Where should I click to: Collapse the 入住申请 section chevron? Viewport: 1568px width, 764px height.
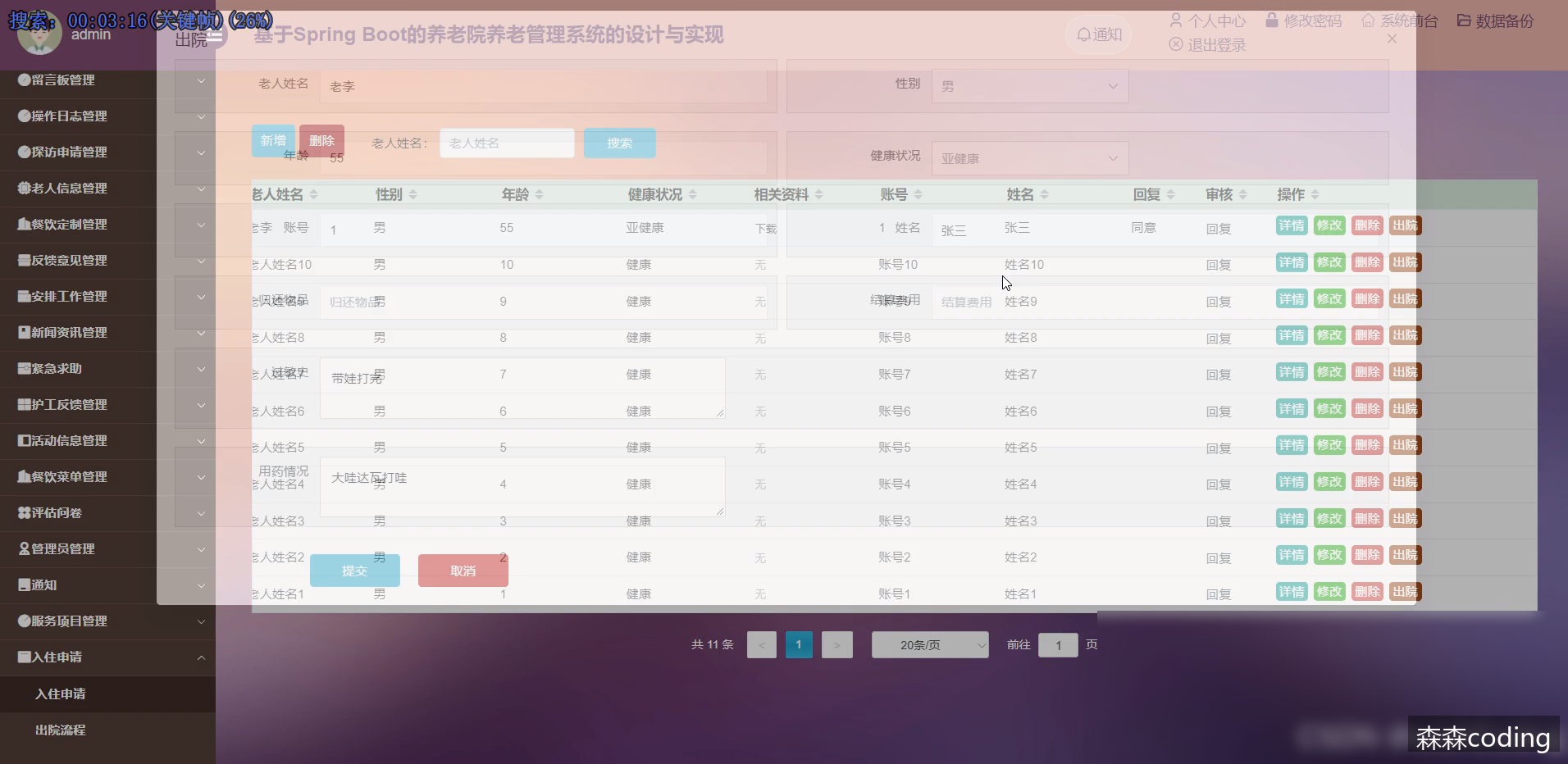(x=201, y=657)
